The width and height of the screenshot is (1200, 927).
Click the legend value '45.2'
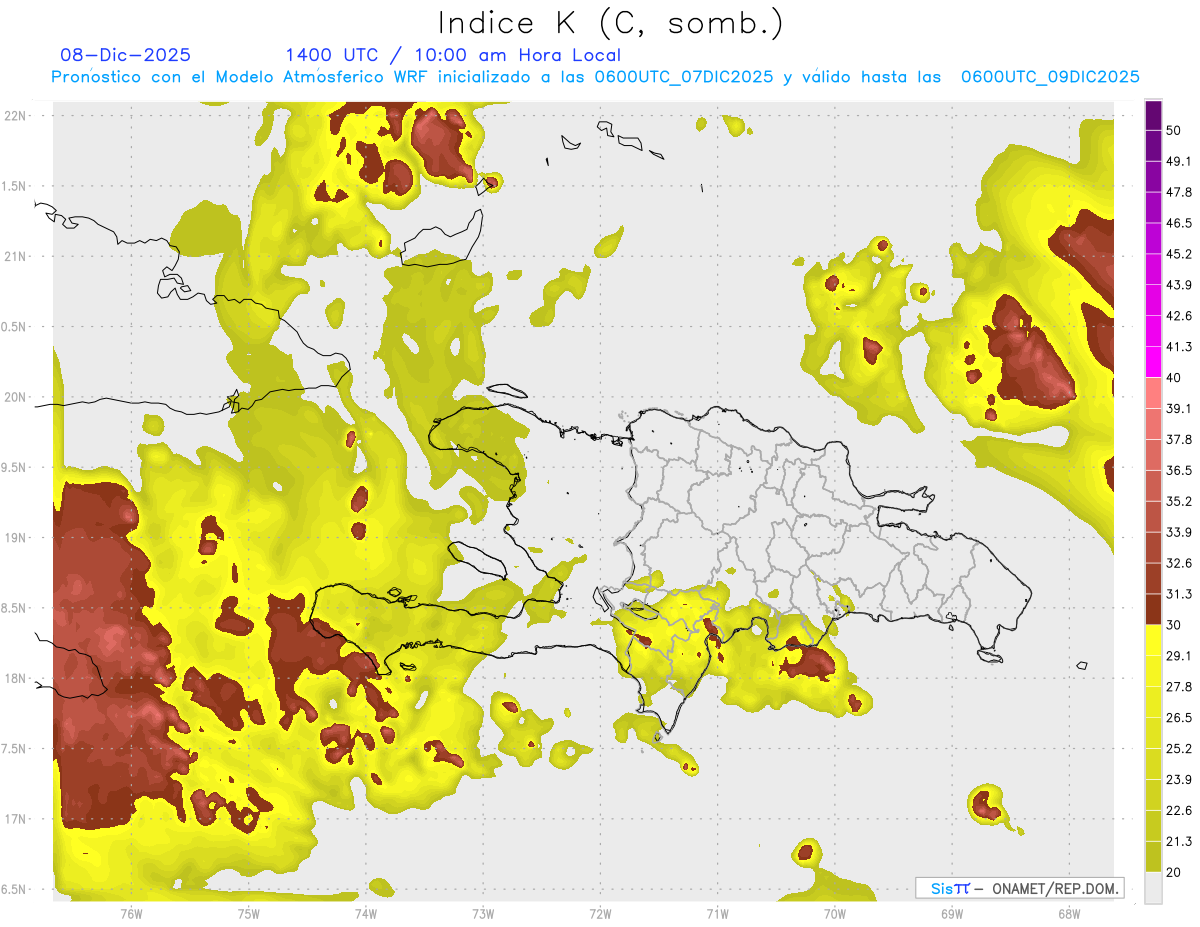coord(1179,254)
